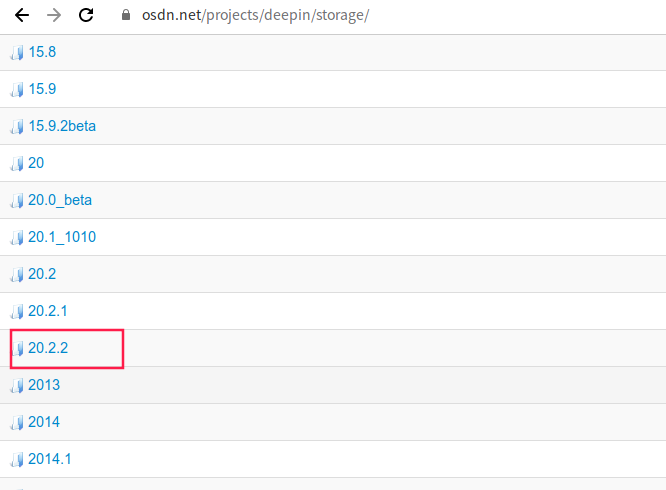Viewport: 666px width, 490px height.
Task: Open the 15.9.2beta folder link
Action: coord(62,126)
